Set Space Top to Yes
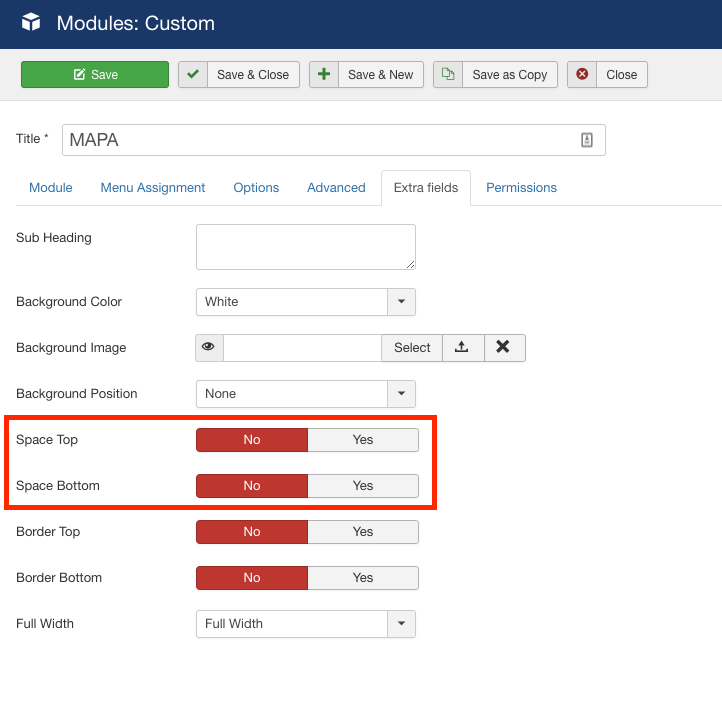Viewport: 722px width, 703px height. tap(362, 440)
